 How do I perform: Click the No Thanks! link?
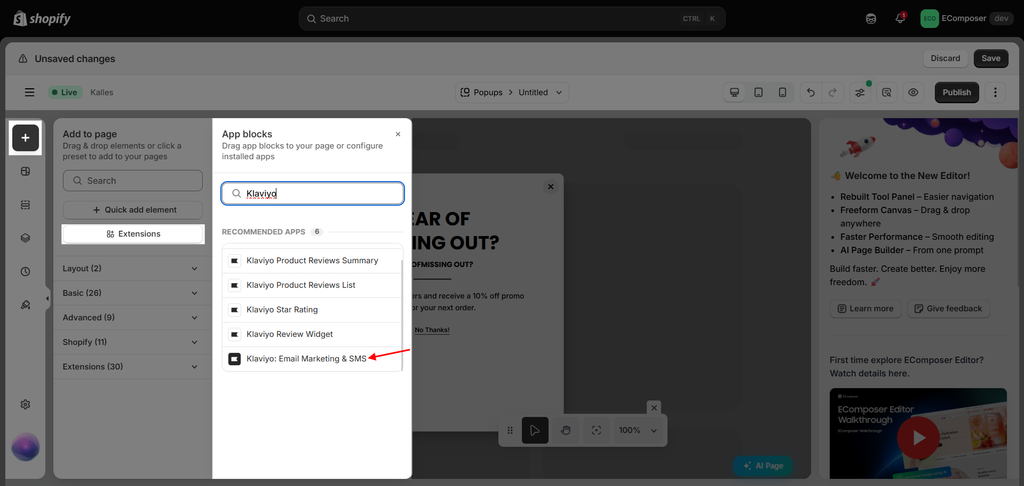point(432,331)
